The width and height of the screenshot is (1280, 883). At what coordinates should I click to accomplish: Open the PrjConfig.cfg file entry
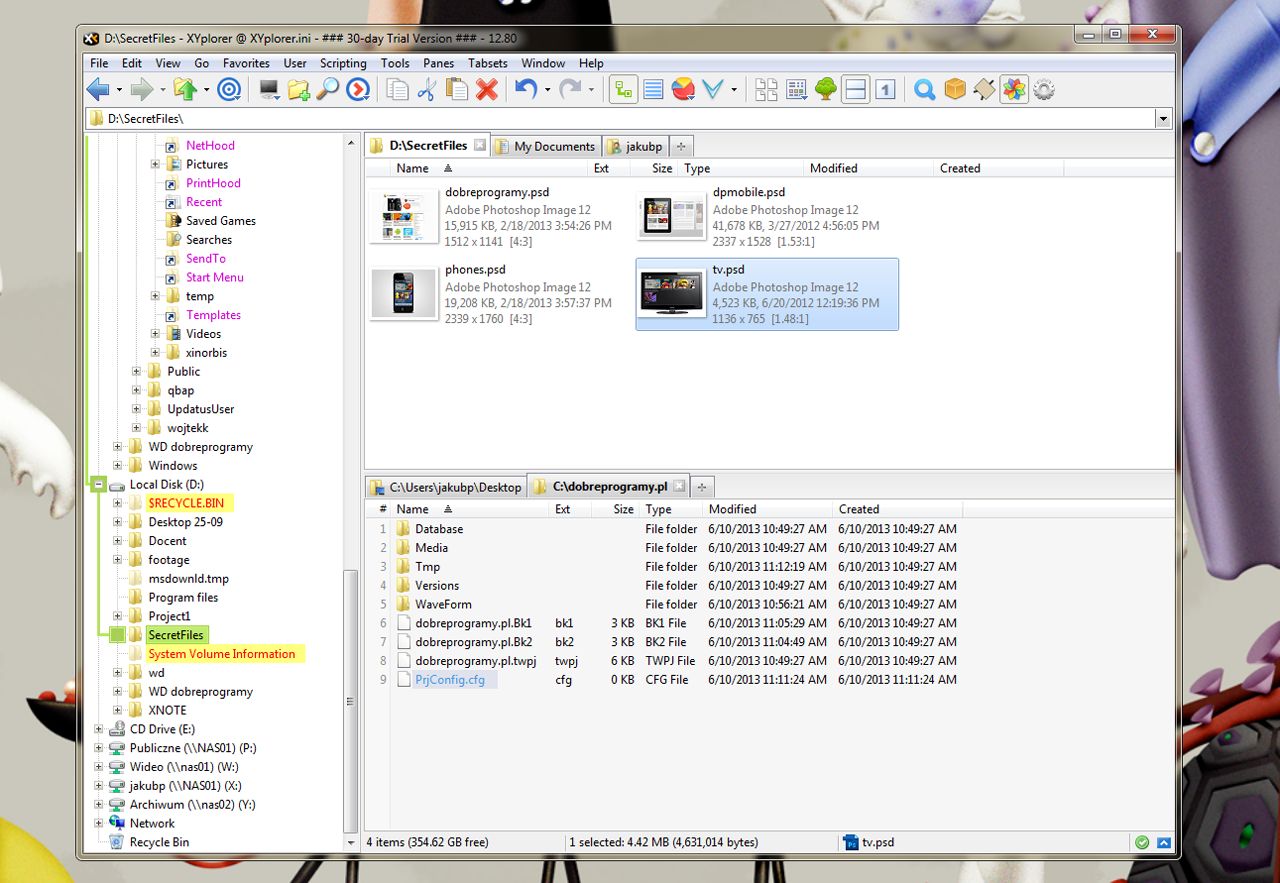[x=449, y=680]
